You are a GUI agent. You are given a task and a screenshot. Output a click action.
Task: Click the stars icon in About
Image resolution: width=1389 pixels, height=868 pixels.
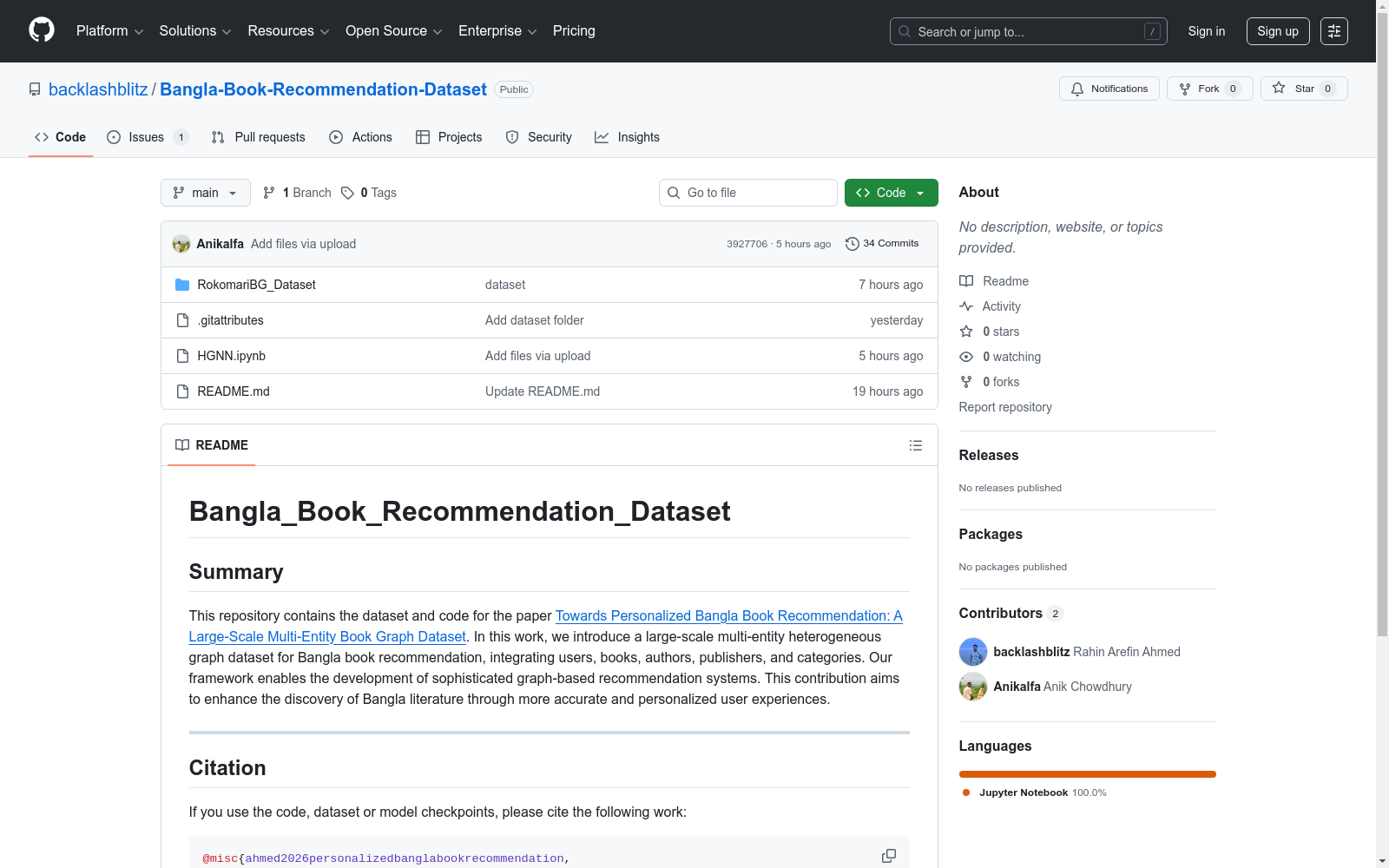[966, 332]
